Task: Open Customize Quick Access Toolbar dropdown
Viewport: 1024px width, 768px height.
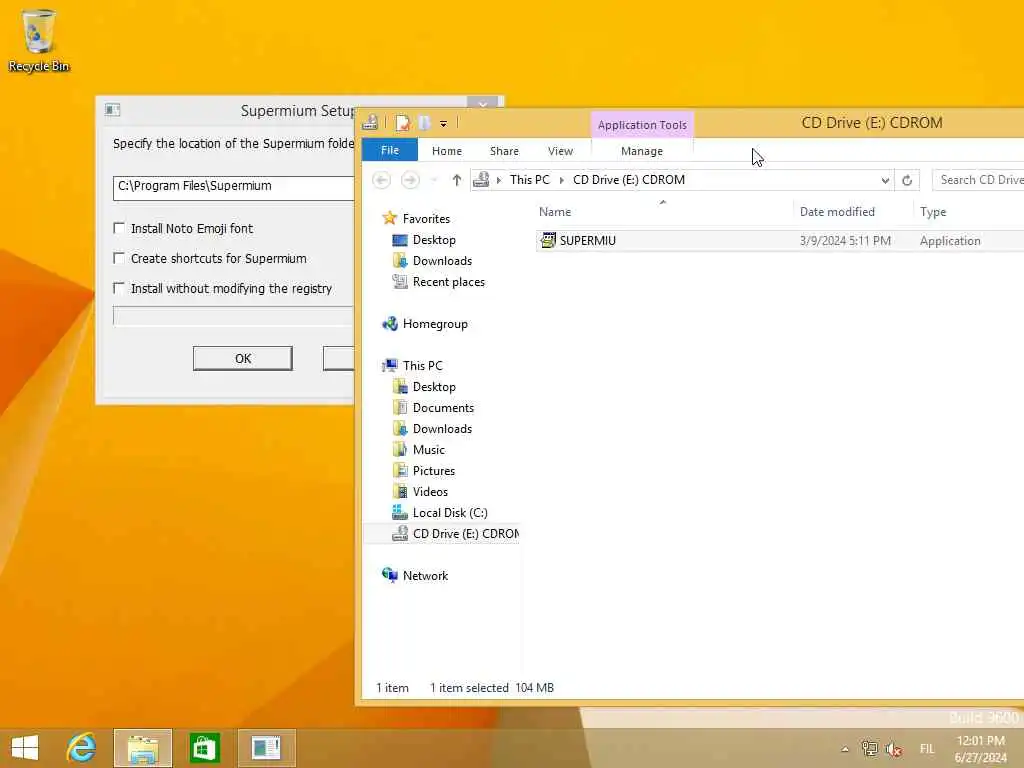Action: click(443, 123)
